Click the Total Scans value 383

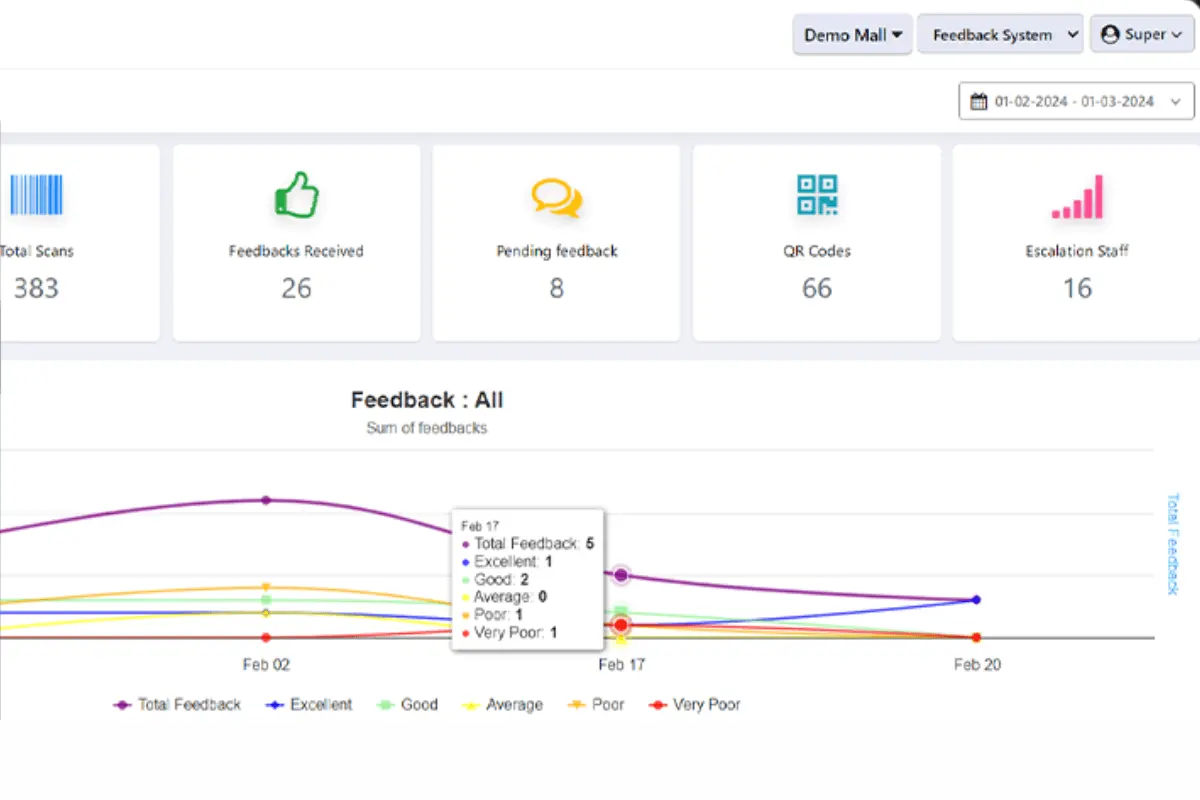point(36,288)
